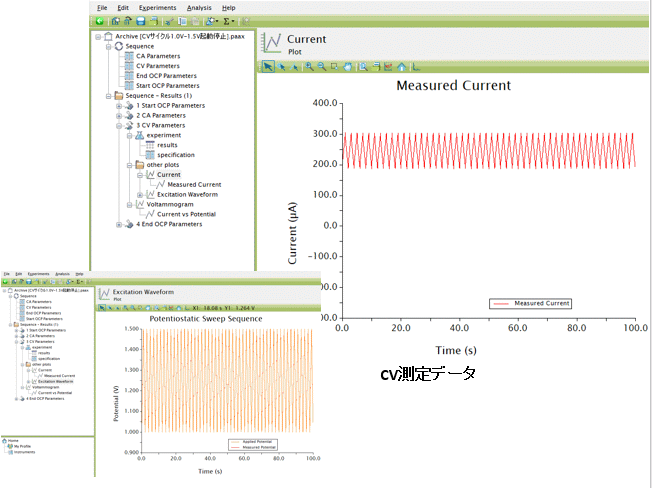Open File menu in small Excitation Waveform window

7,274
